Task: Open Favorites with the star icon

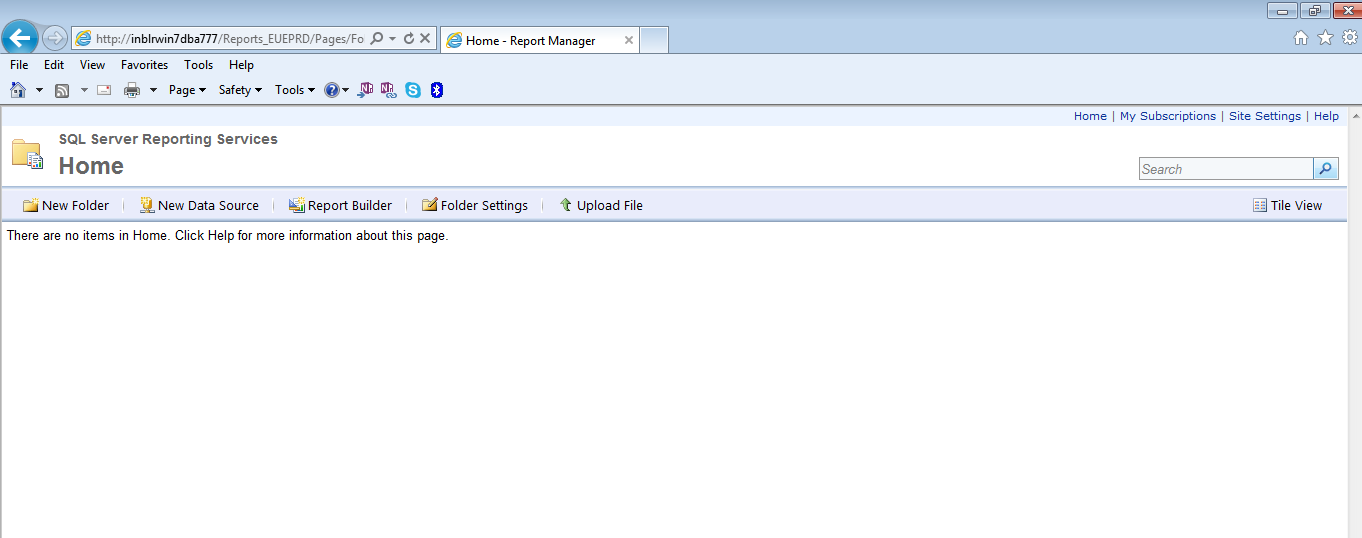Action: (1325, 38)
